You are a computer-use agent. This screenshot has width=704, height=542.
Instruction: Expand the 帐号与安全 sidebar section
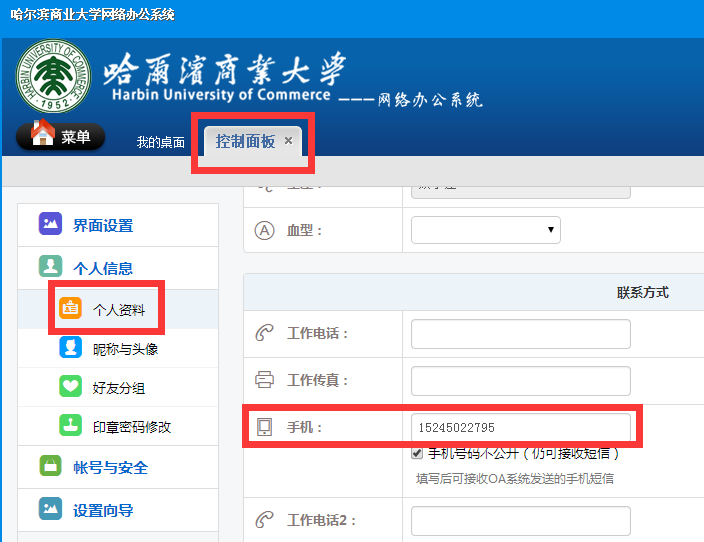pos(110,467)
